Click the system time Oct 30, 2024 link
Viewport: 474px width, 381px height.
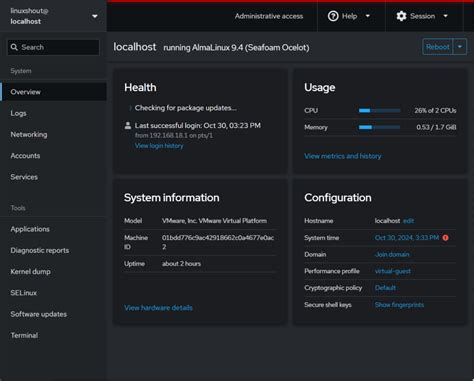(407, 238)
